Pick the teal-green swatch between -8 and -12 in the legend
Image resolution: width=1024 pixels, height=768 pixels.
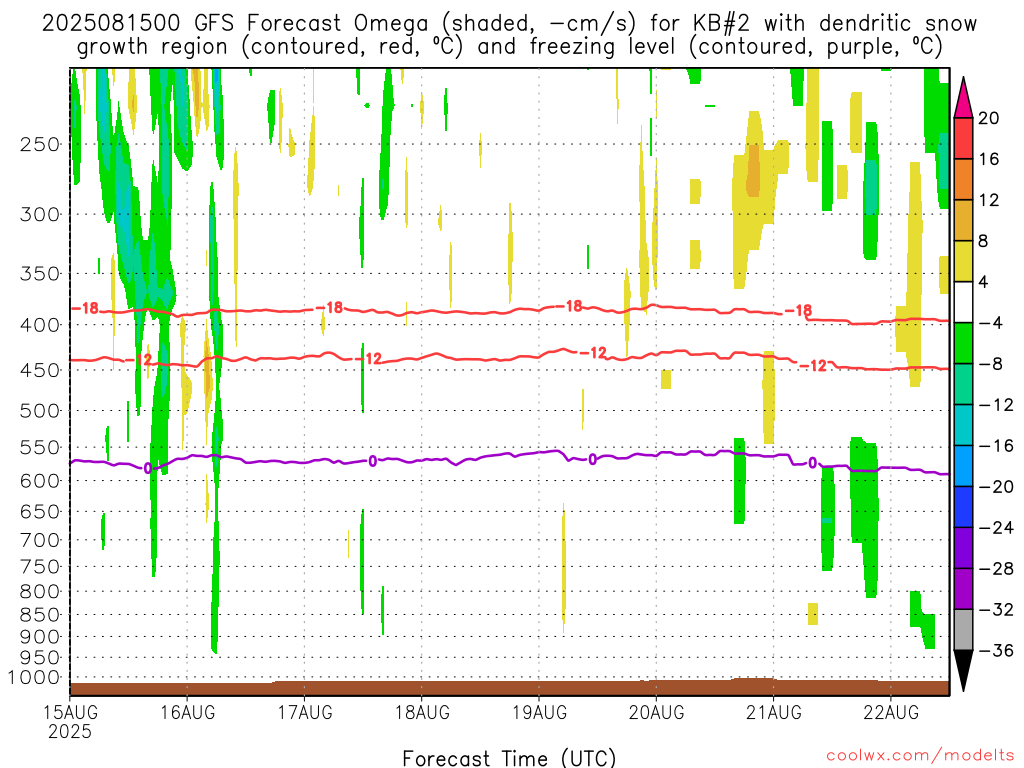click(x=963, y=384)
